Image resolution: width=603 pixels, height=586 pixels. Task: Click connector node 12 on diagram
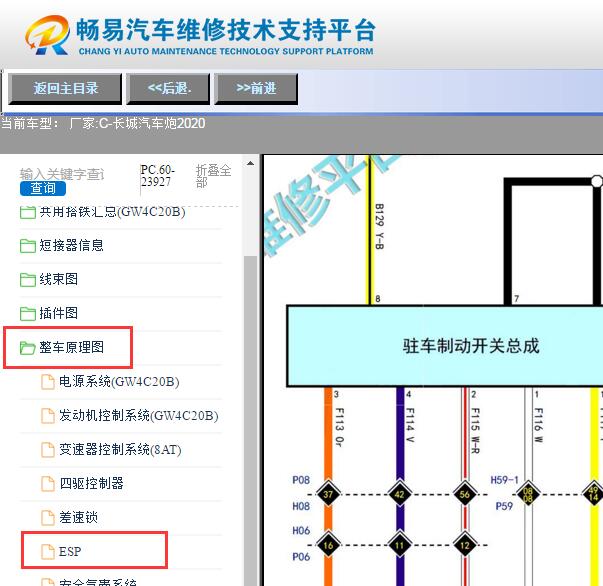coord(465,545)
